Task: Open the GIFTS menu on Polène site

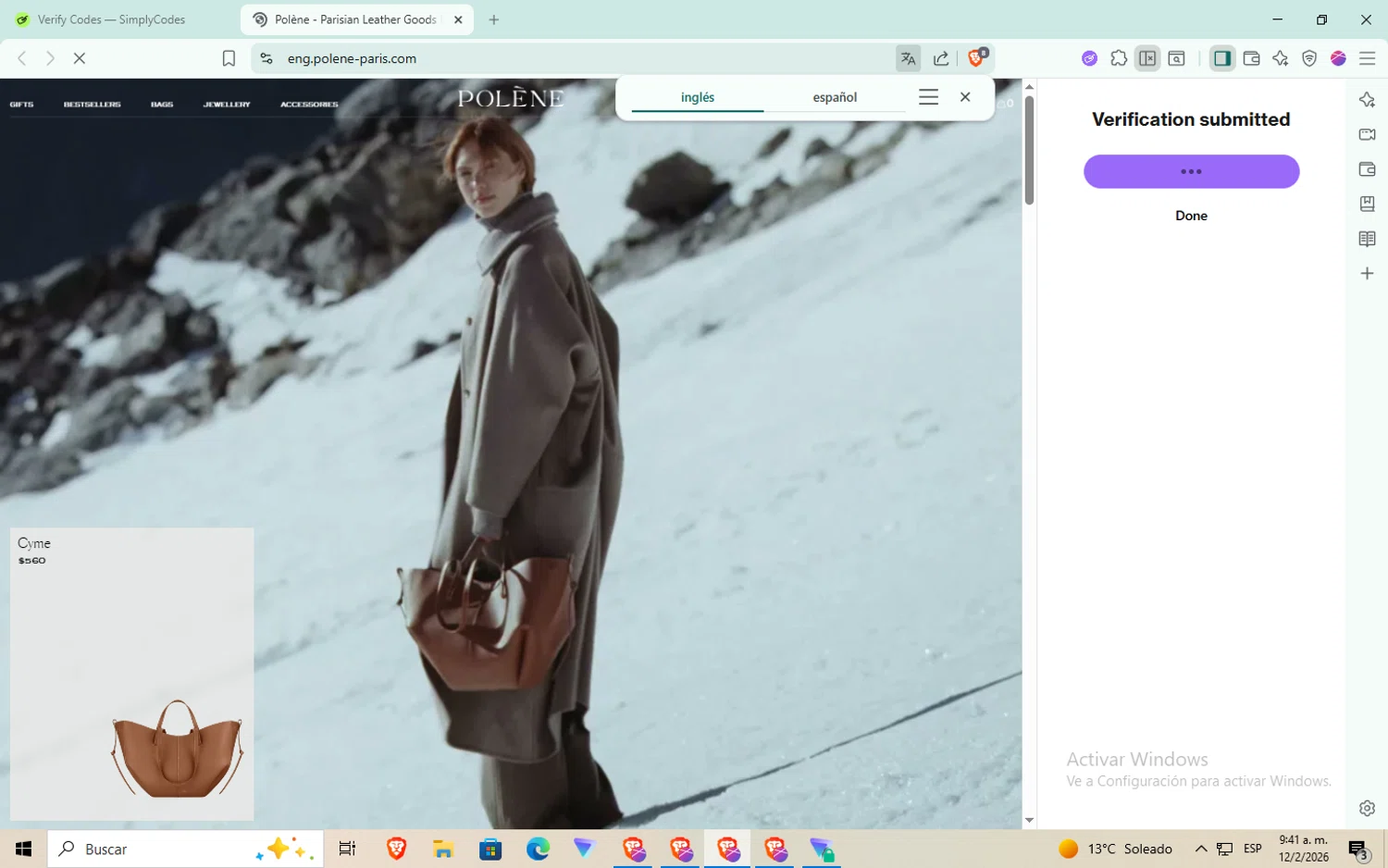Action: tap(21, 105)
